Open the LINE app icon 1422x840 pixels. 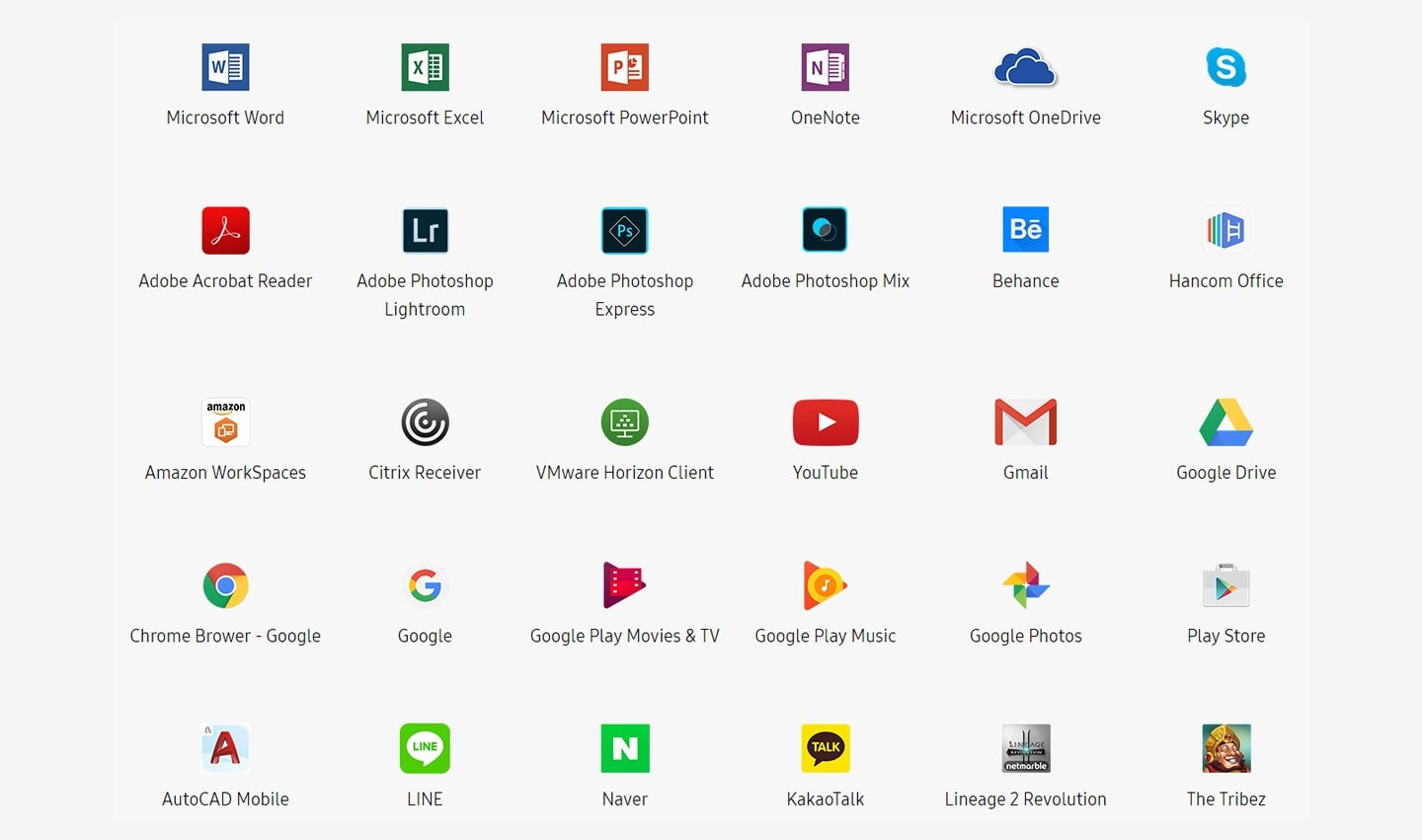[x=425, y=748]
